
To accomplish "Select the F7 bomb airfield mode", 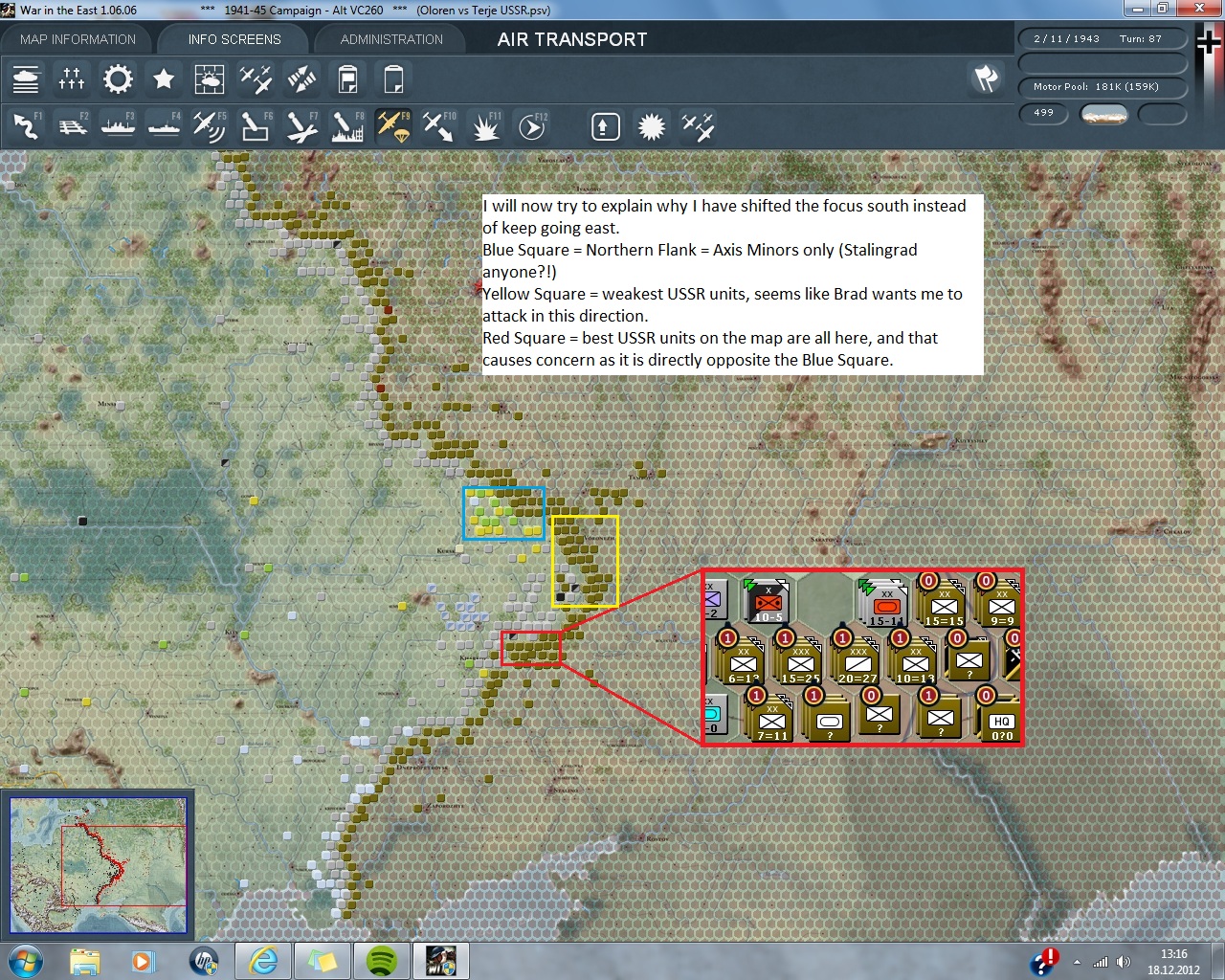I will [x=301, y=126].
